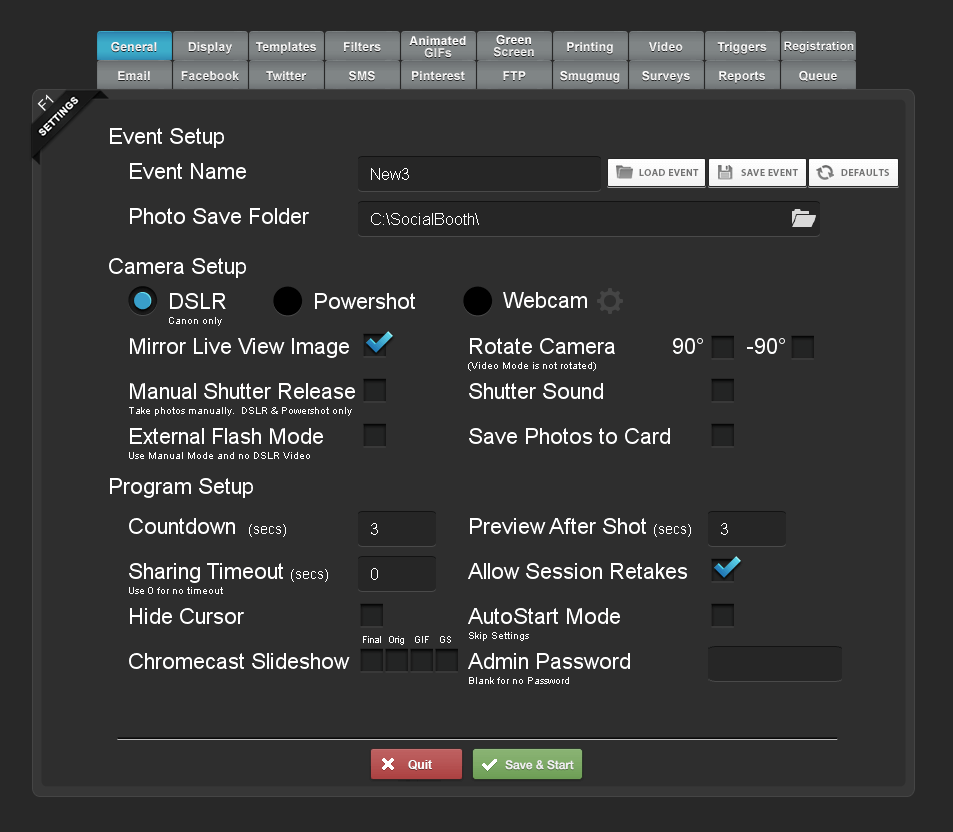Click the Load Event button
953x832 pixels.
(656, 173)
